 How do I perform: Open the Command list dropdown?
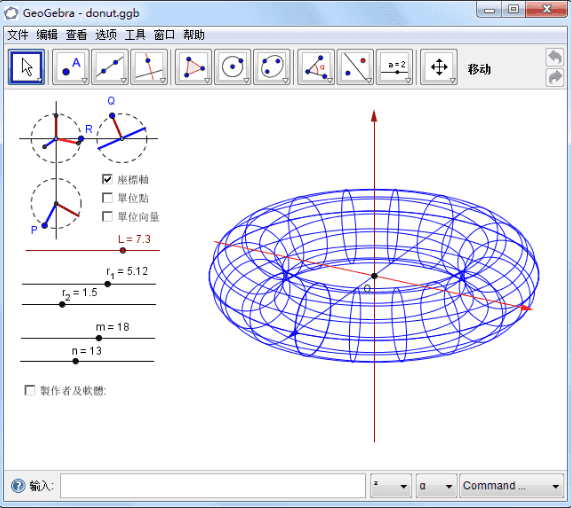(x=511, y=486)
